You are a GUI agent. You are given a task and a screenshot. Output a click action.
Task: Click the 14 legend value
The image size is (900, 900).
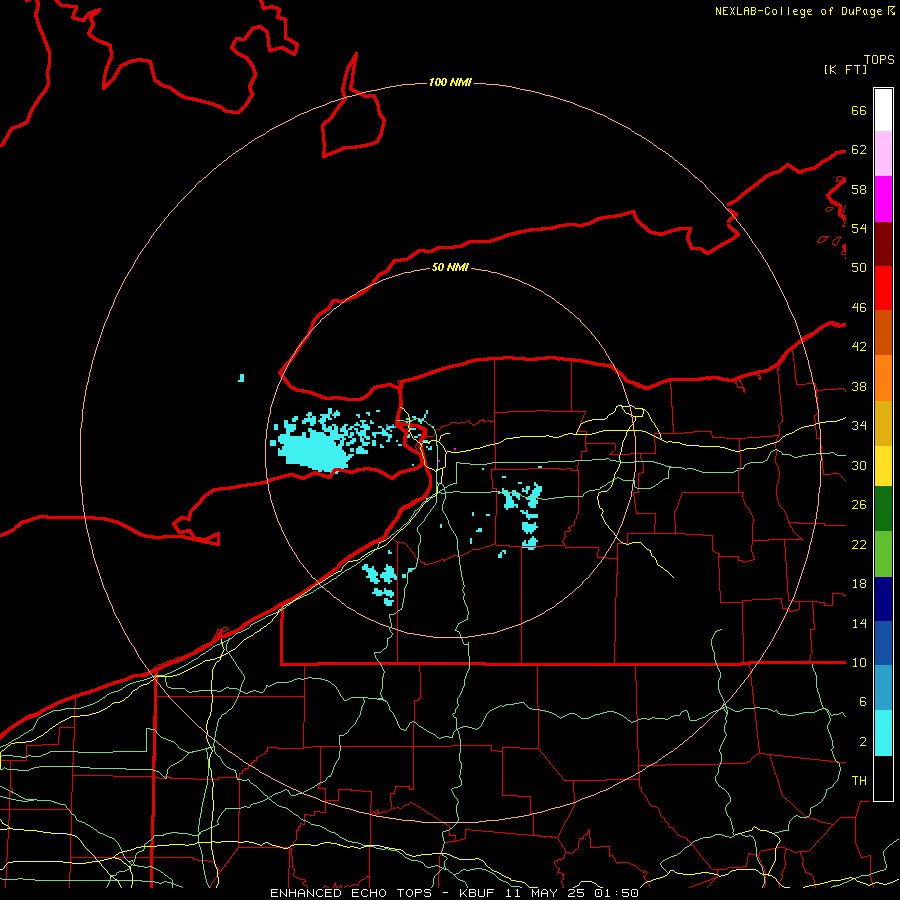(x=859, y=623)
